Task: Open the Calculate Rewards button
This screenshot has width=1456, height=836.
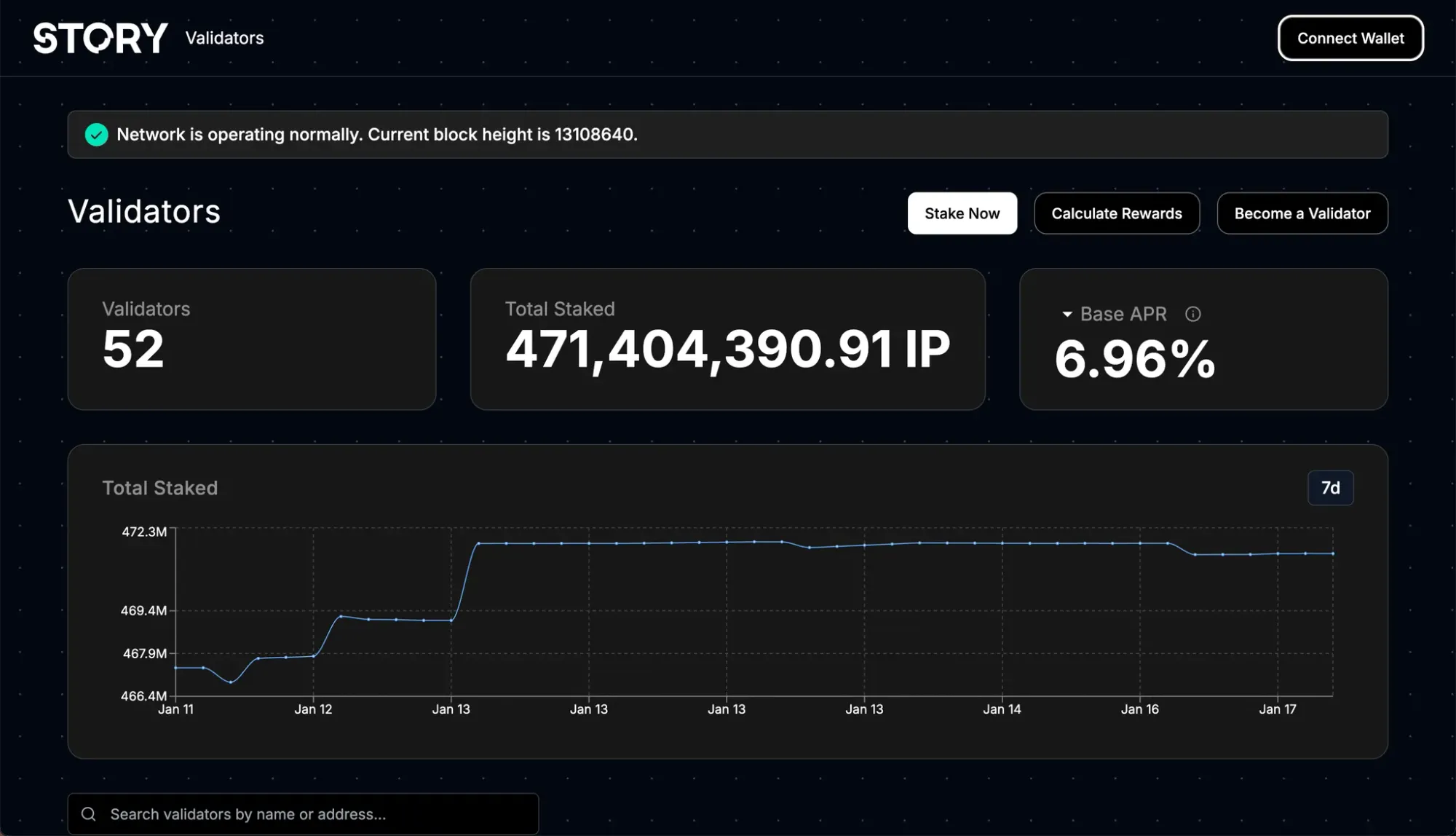Action: tap(1116, 213)
